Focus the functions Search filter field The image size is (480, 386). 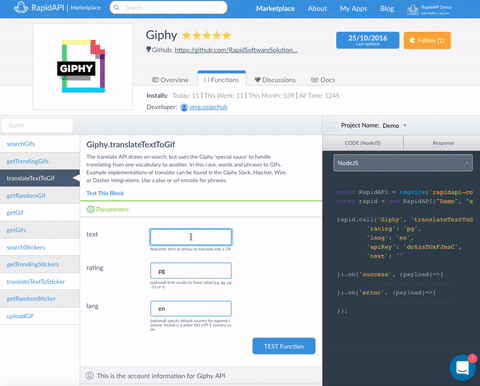point(37,125)
